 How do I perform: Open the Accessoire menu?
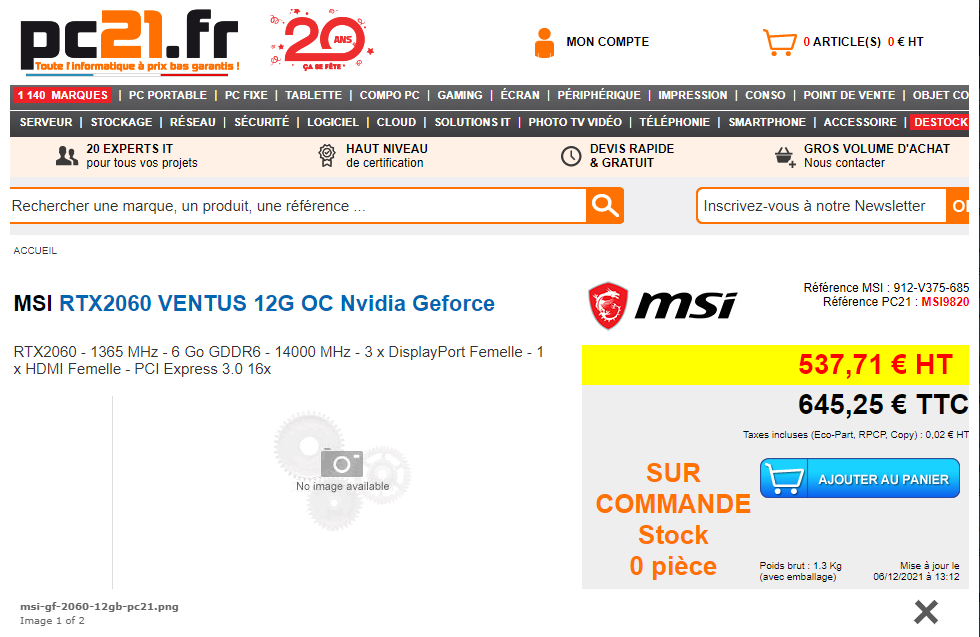tap(860, 122)
